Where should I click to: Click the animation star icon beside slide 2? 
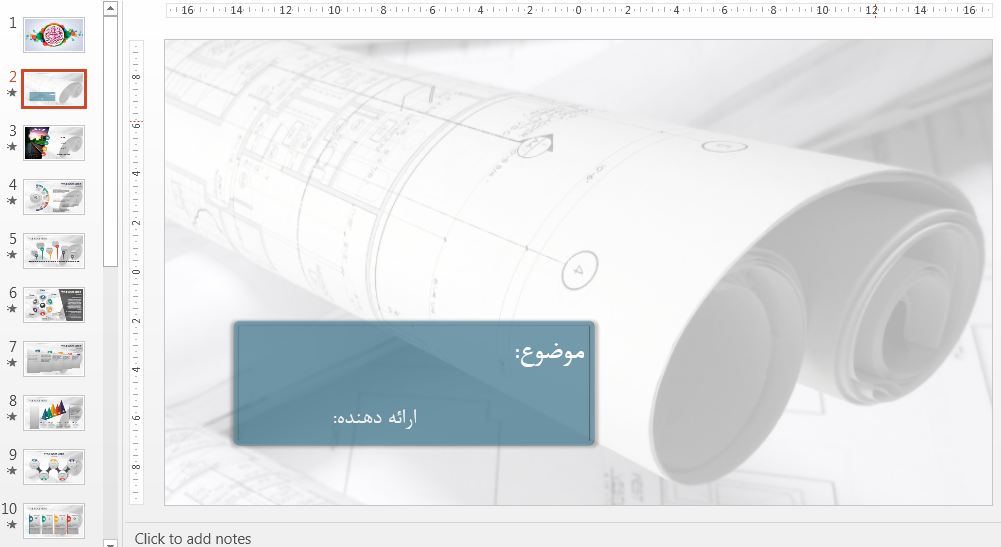[11, 93]
